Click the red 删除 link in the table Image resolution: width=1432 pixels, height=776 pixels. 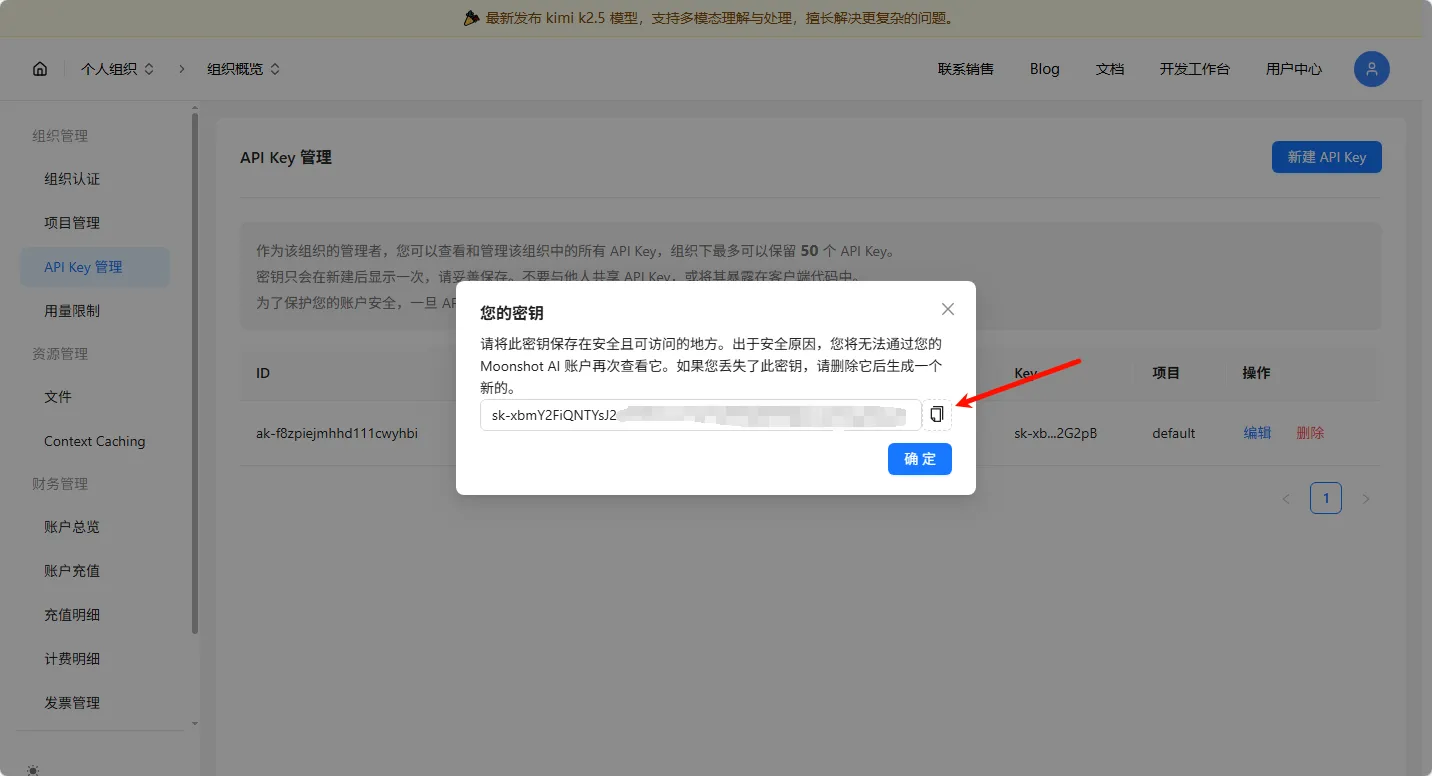pyautogui.click(x=1310, y=433)
